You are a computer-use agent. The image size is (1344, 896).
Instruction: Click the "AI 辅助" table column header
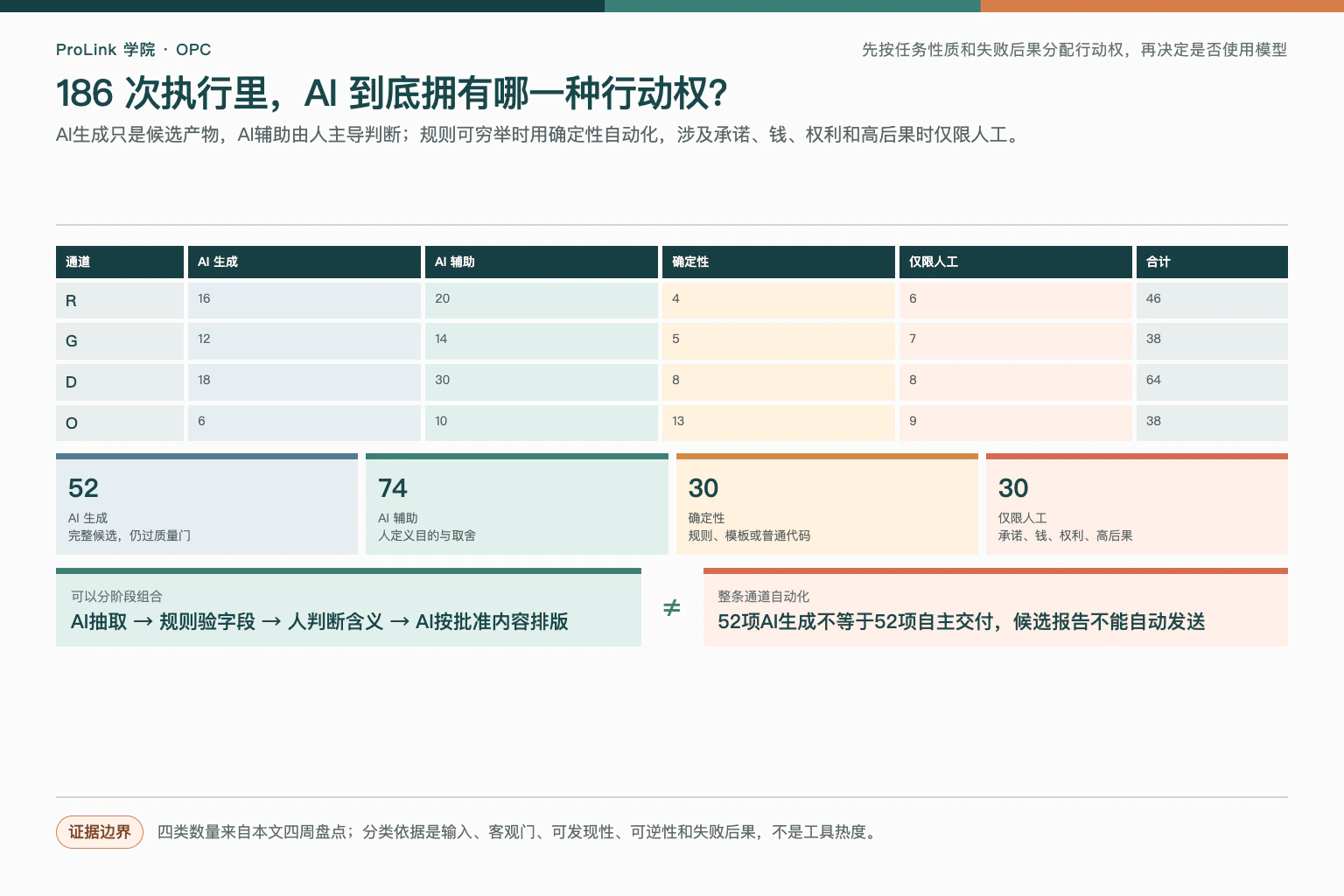tap(542, 262)
